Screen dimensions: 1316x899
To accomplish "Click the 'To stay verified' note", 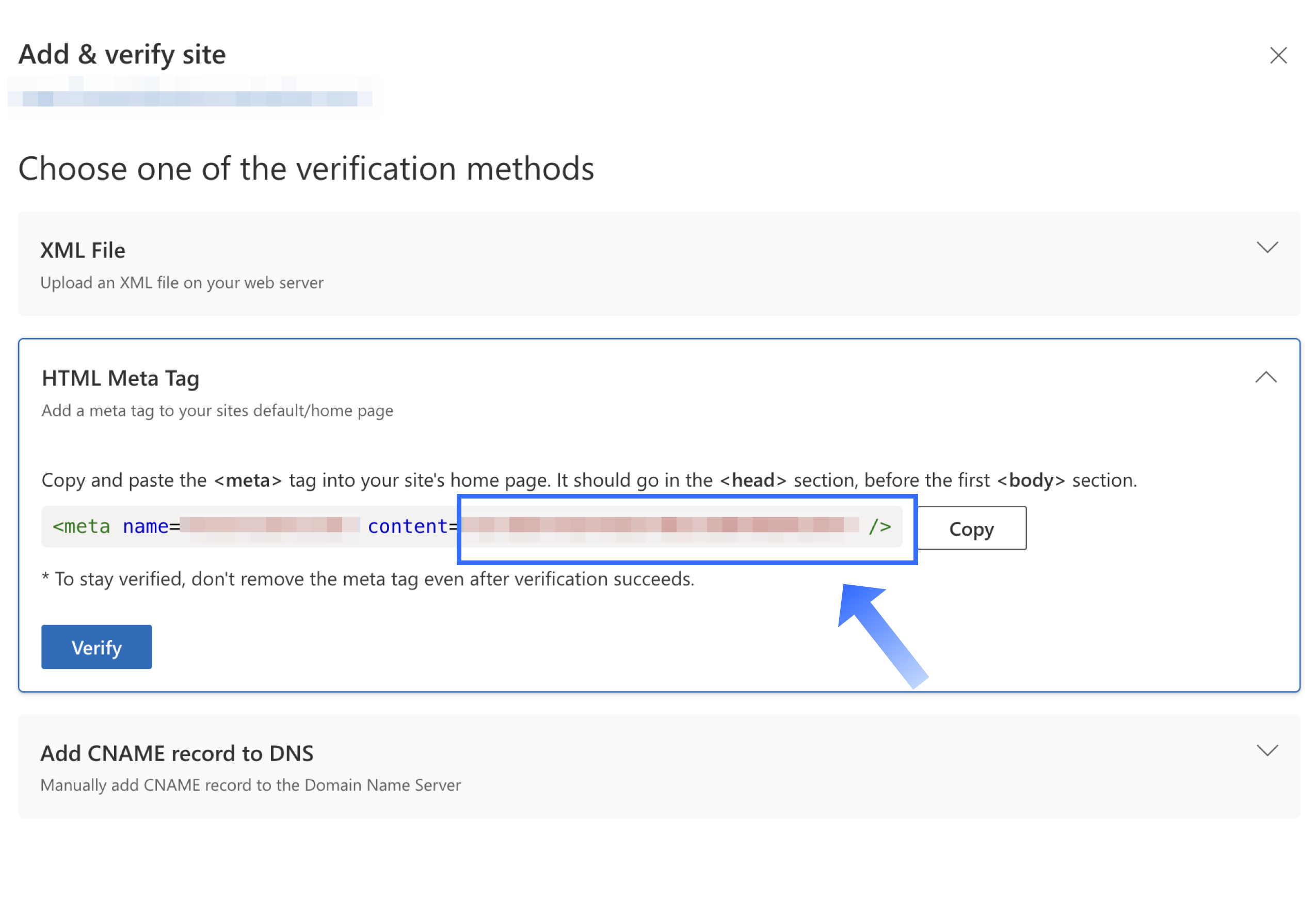I will click(x=368, y=579).
